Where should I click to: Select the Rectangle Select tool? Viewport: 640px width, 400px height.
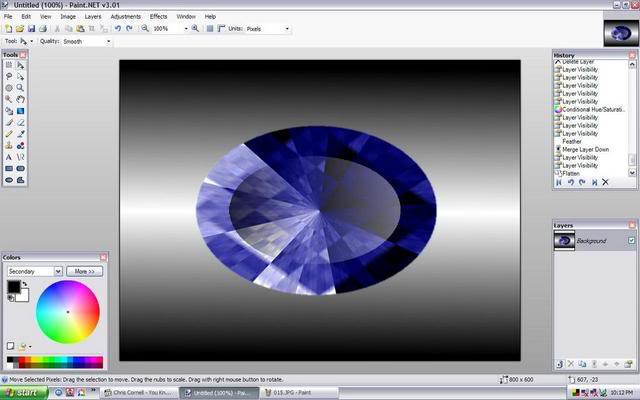pos(9,65)
